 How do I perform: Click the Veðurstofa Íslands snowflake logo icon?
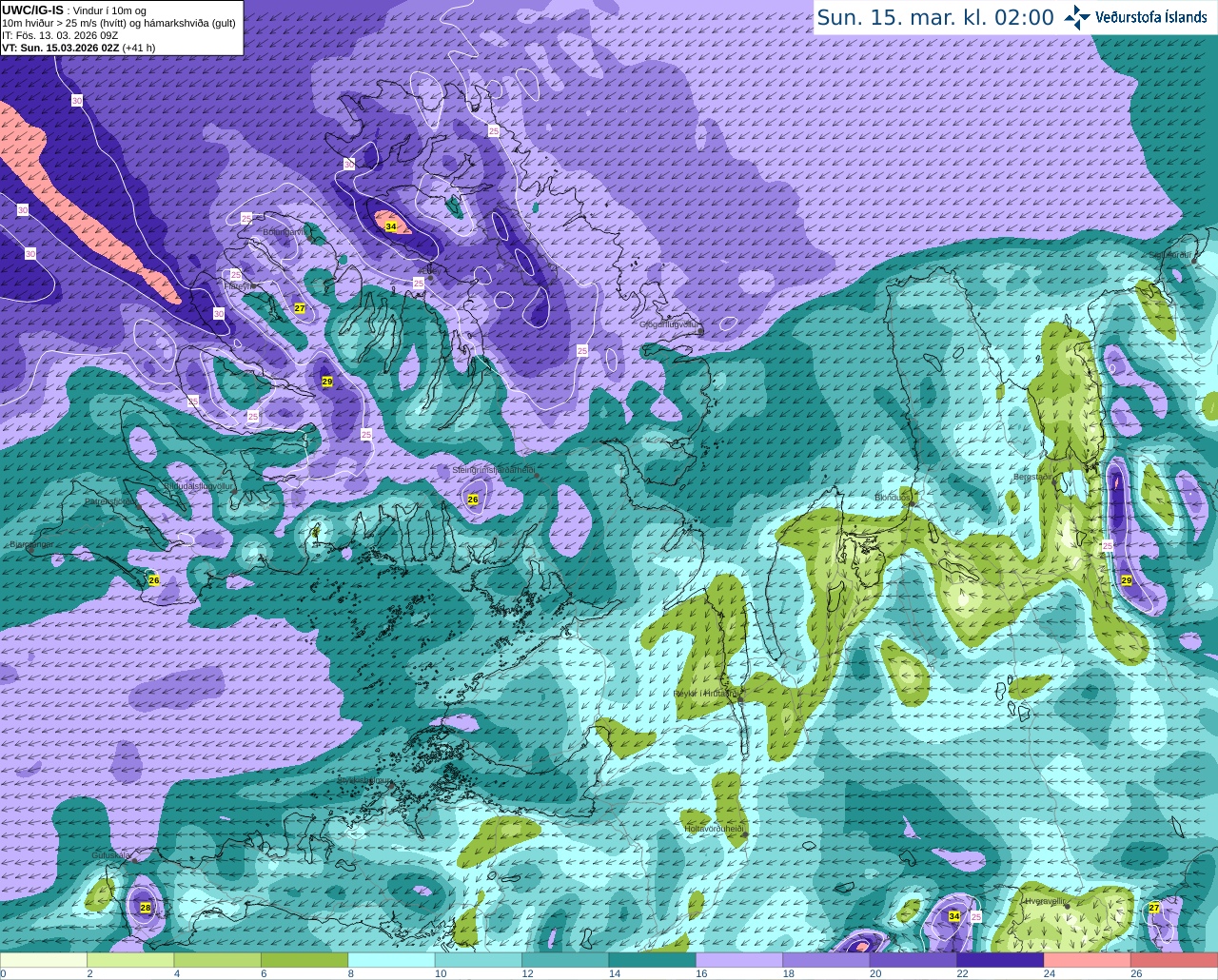click(1076, 17)
